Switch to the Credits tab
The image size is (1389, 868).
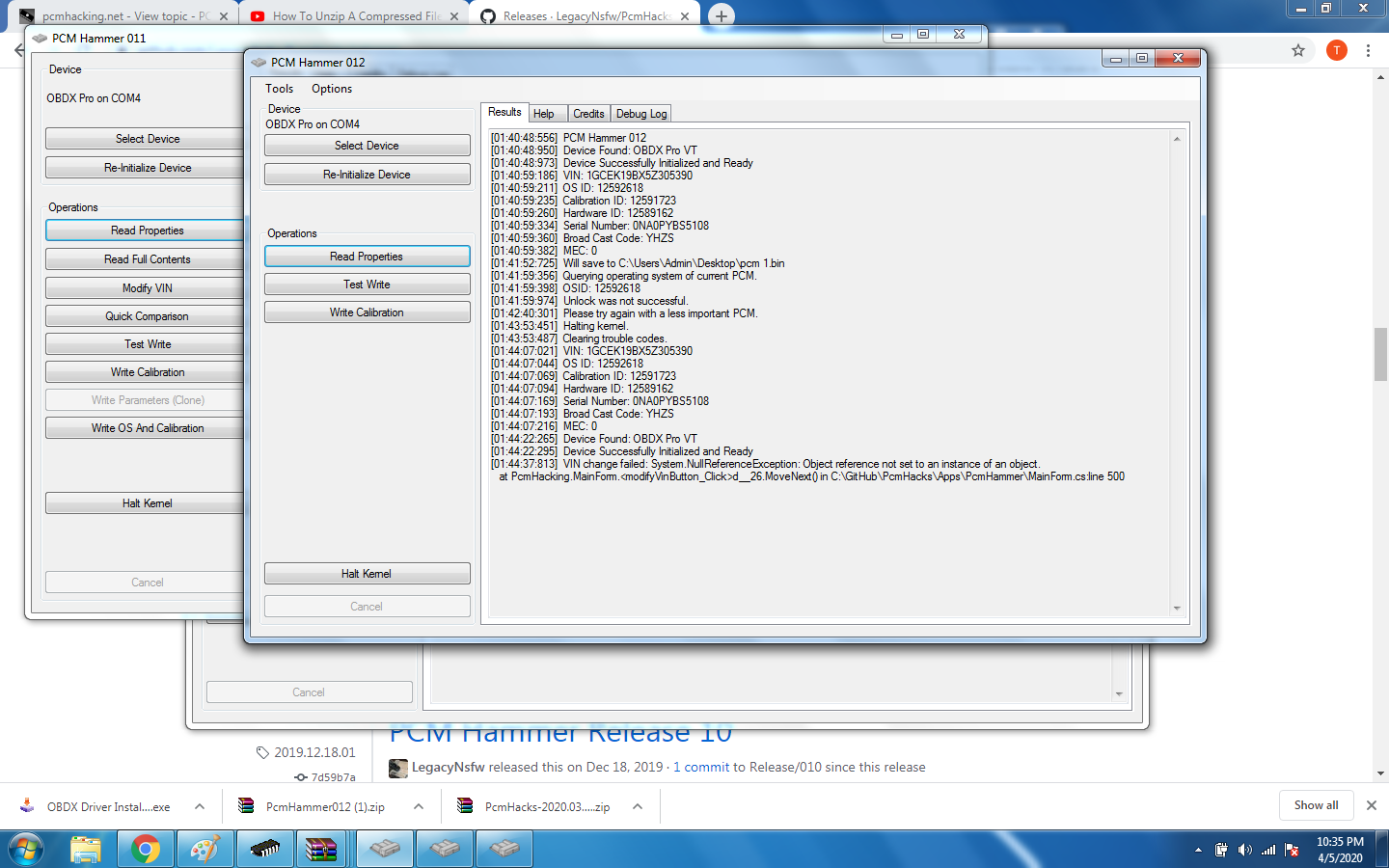point(588,114)
